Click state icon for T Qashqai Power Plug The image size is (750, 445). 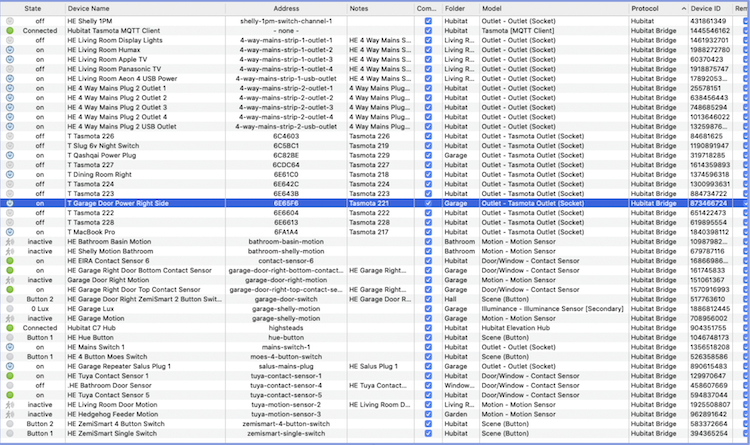[10, 156]
